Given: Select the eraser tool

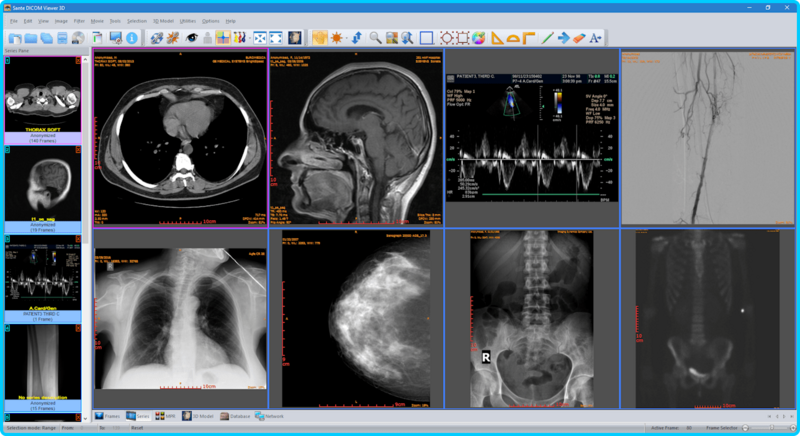Looking at the screenshot, I should coord(579,38).
